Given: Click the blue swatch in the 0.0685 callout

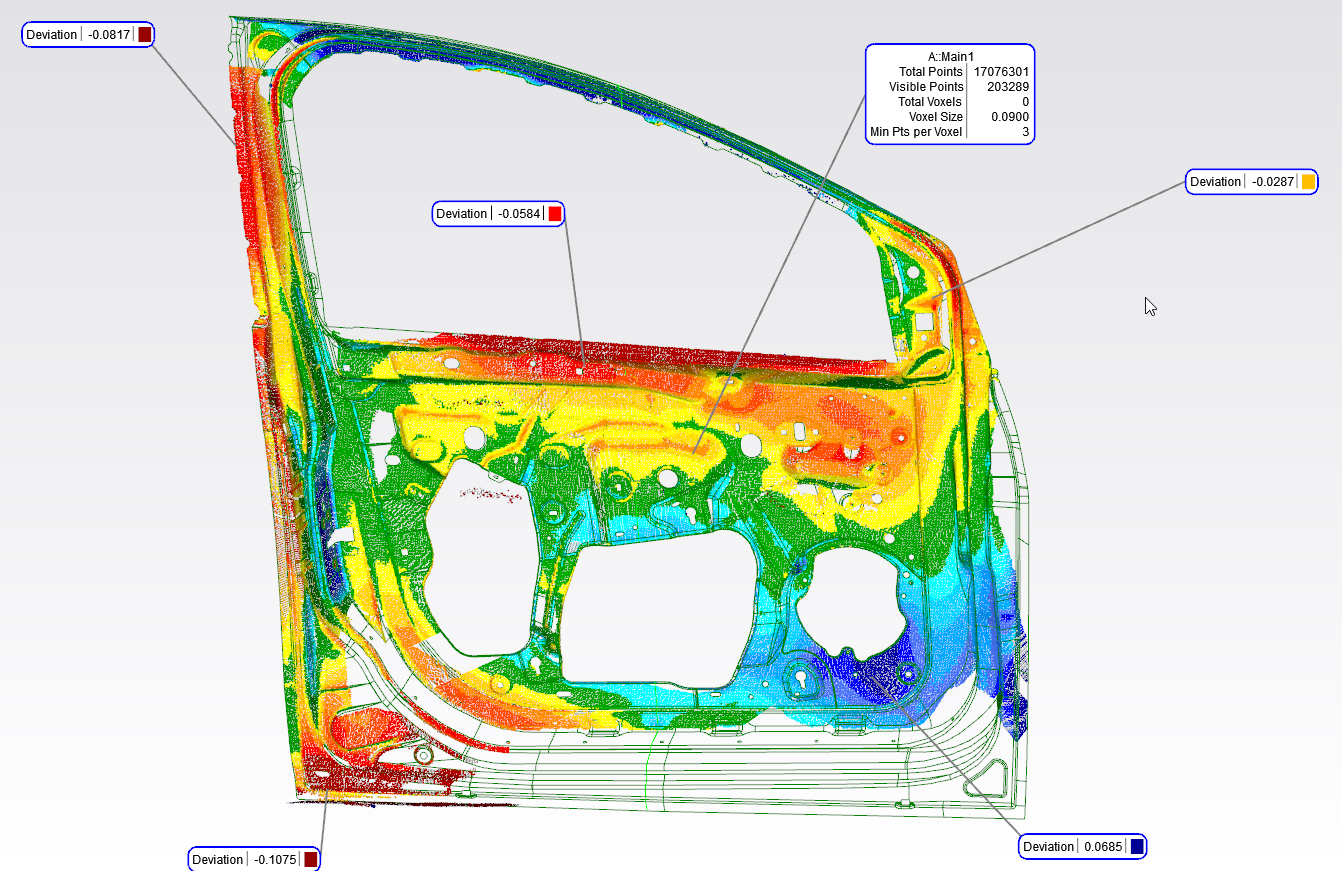Looking at the screenshot, I should click(x=1136, y=846).
